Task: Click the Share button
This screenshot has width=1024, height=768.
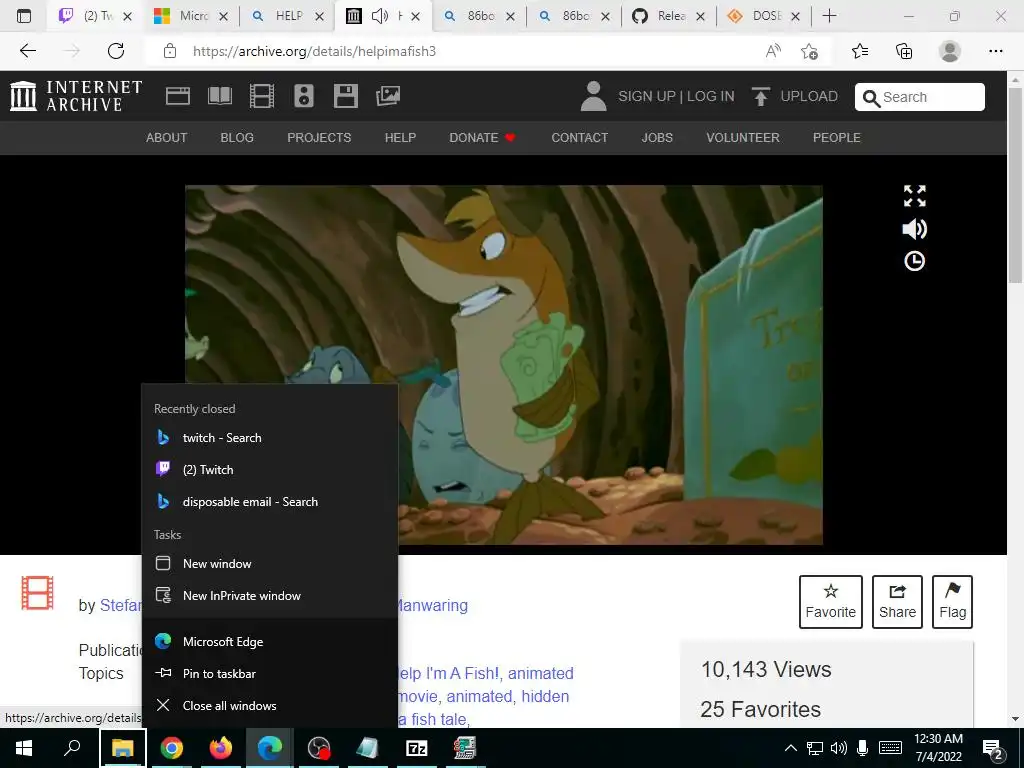Action: (897, 601)
